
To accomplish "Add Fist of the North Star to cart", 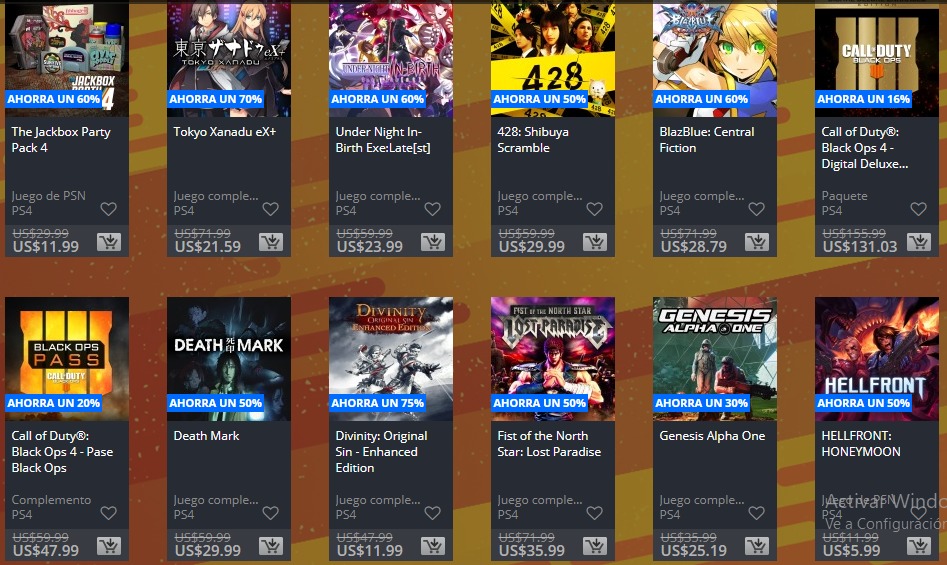I will click(594, 546).
